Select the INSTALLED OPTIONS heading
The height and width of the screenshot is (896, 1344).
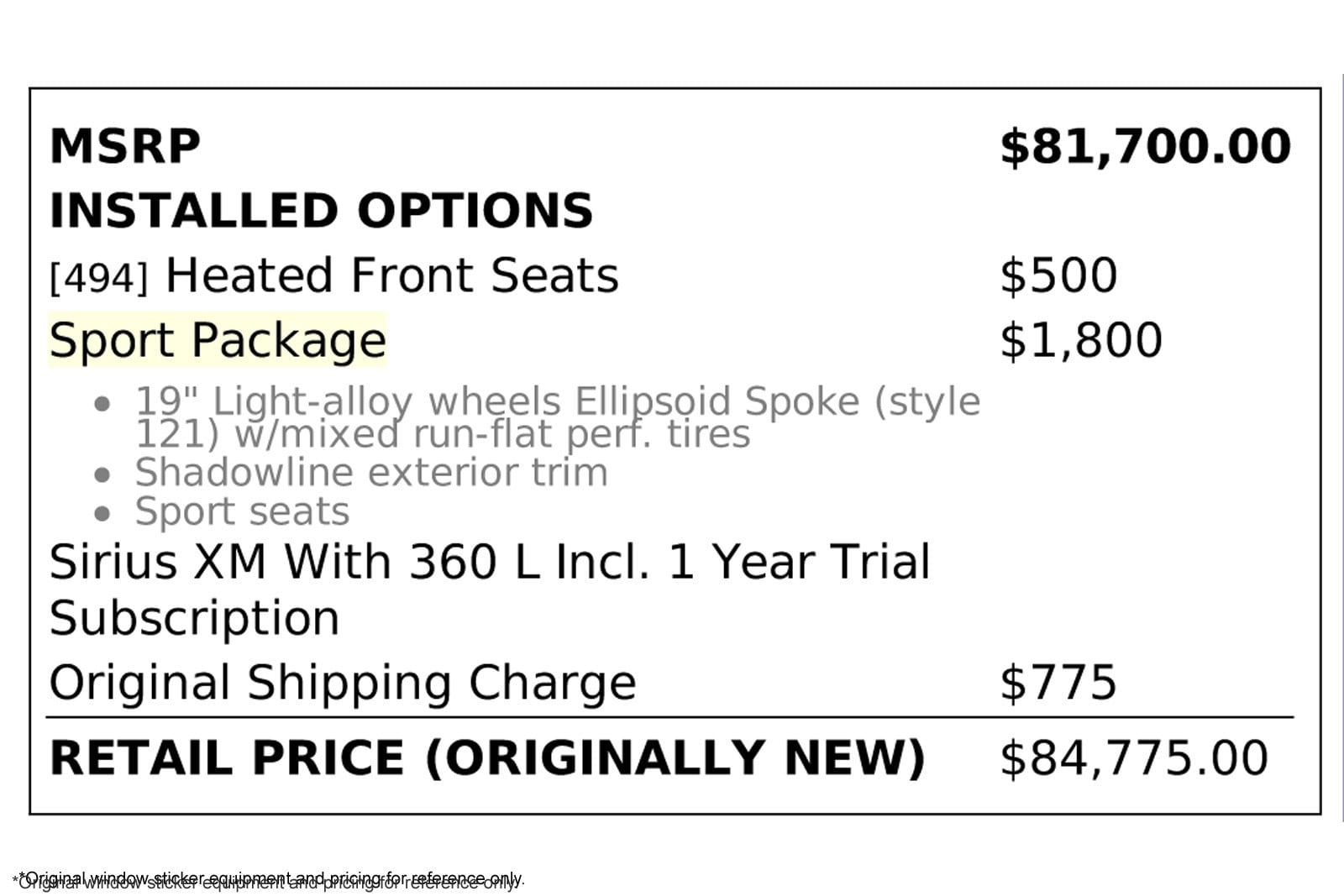pos(321,210)
